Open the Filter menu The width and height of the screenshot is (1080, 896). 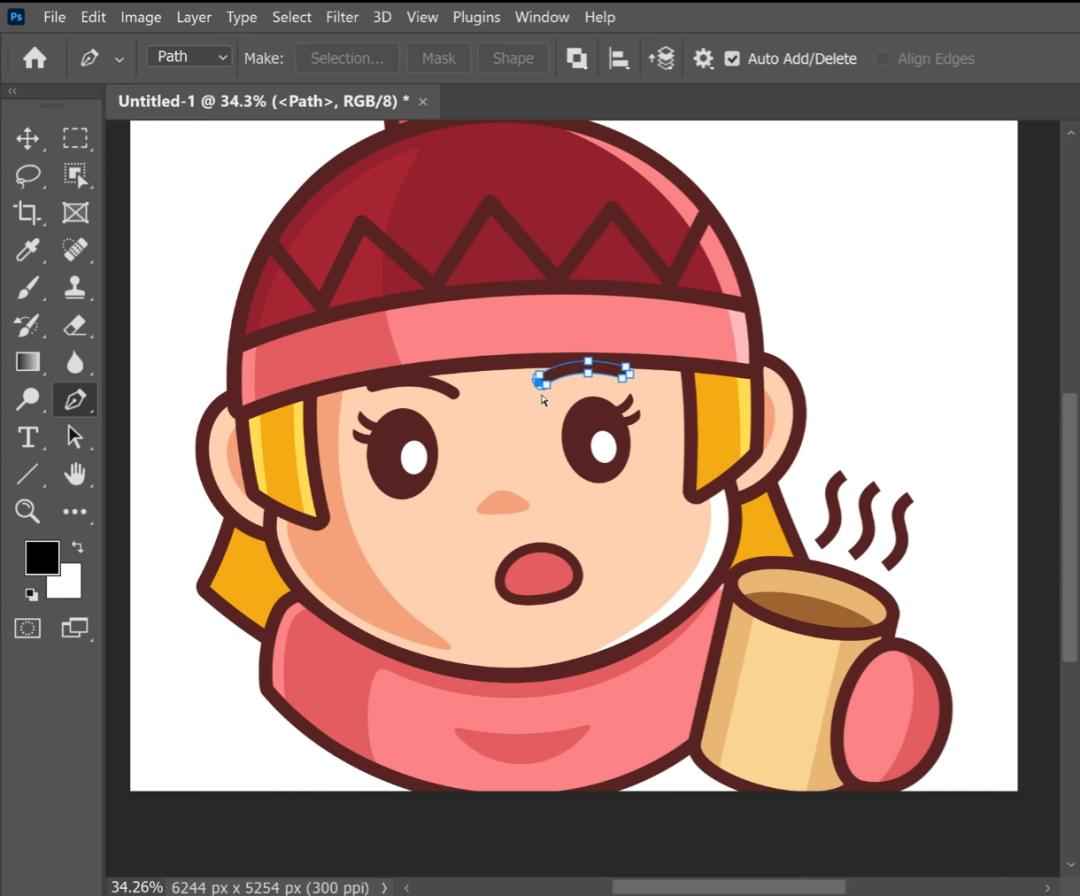(342, 17)
